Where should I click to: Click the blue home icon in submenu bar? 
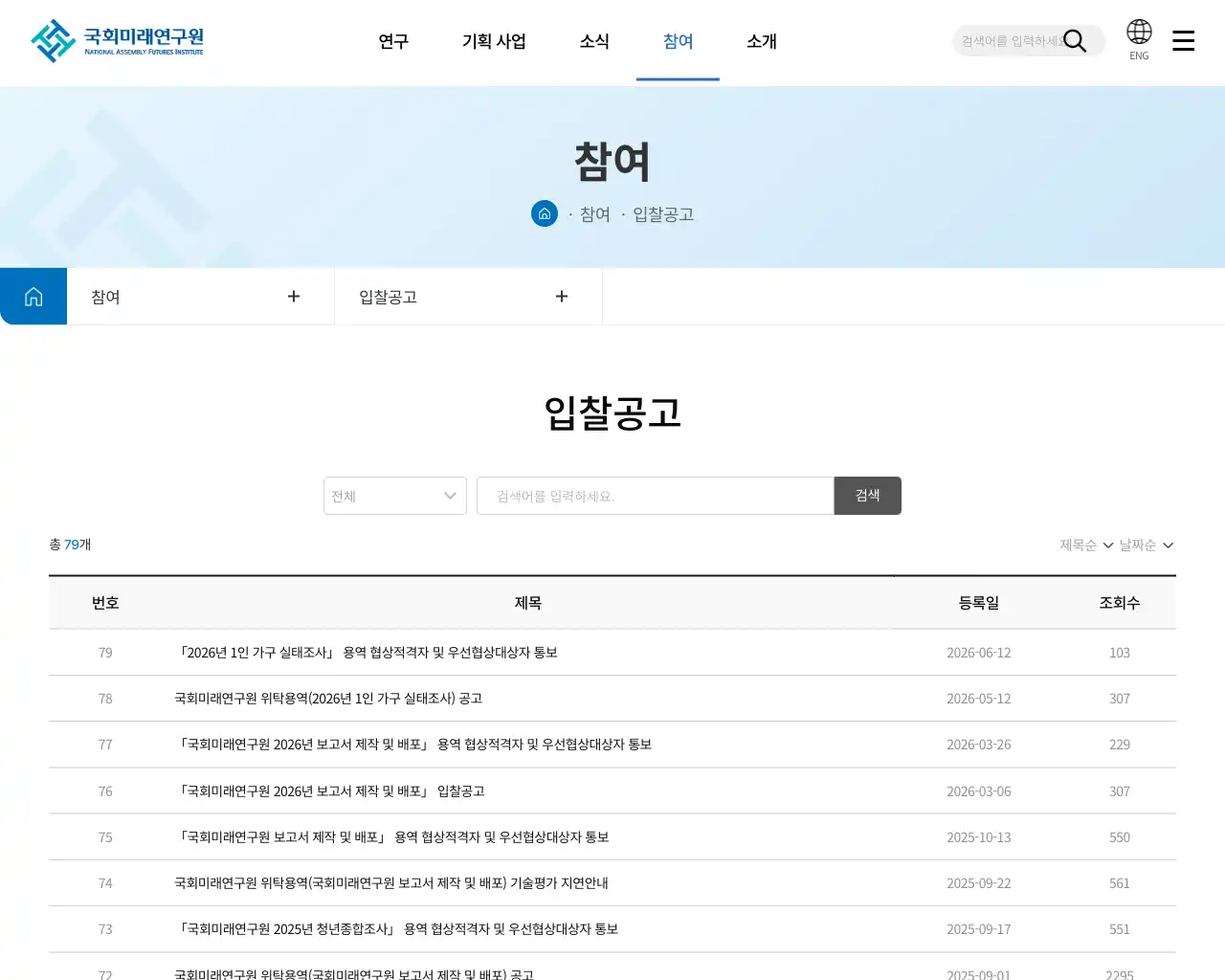click(33, 297)
